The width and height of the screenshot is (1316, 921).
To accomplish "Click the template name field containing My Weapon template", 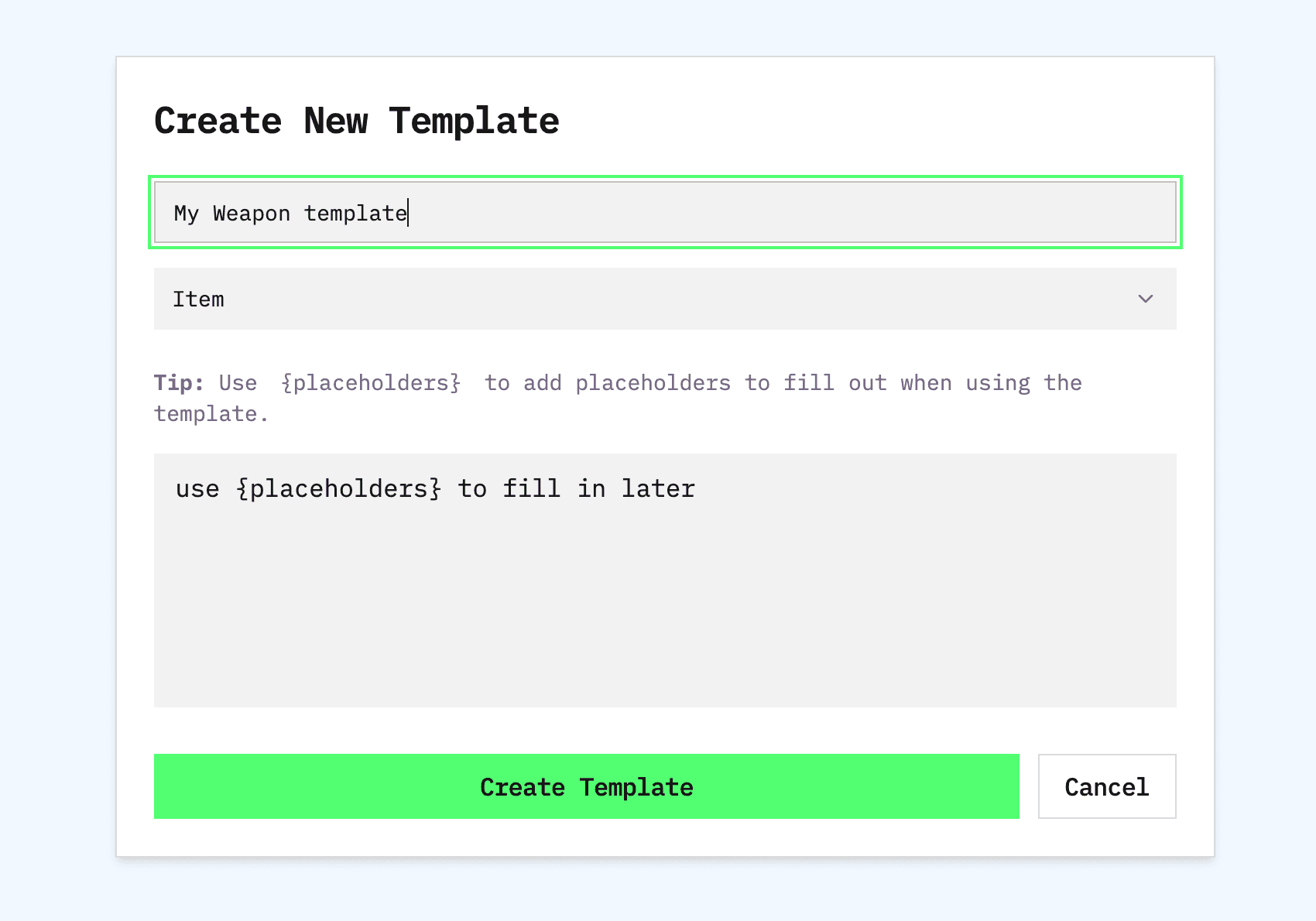I will click(x=664, y=212).
